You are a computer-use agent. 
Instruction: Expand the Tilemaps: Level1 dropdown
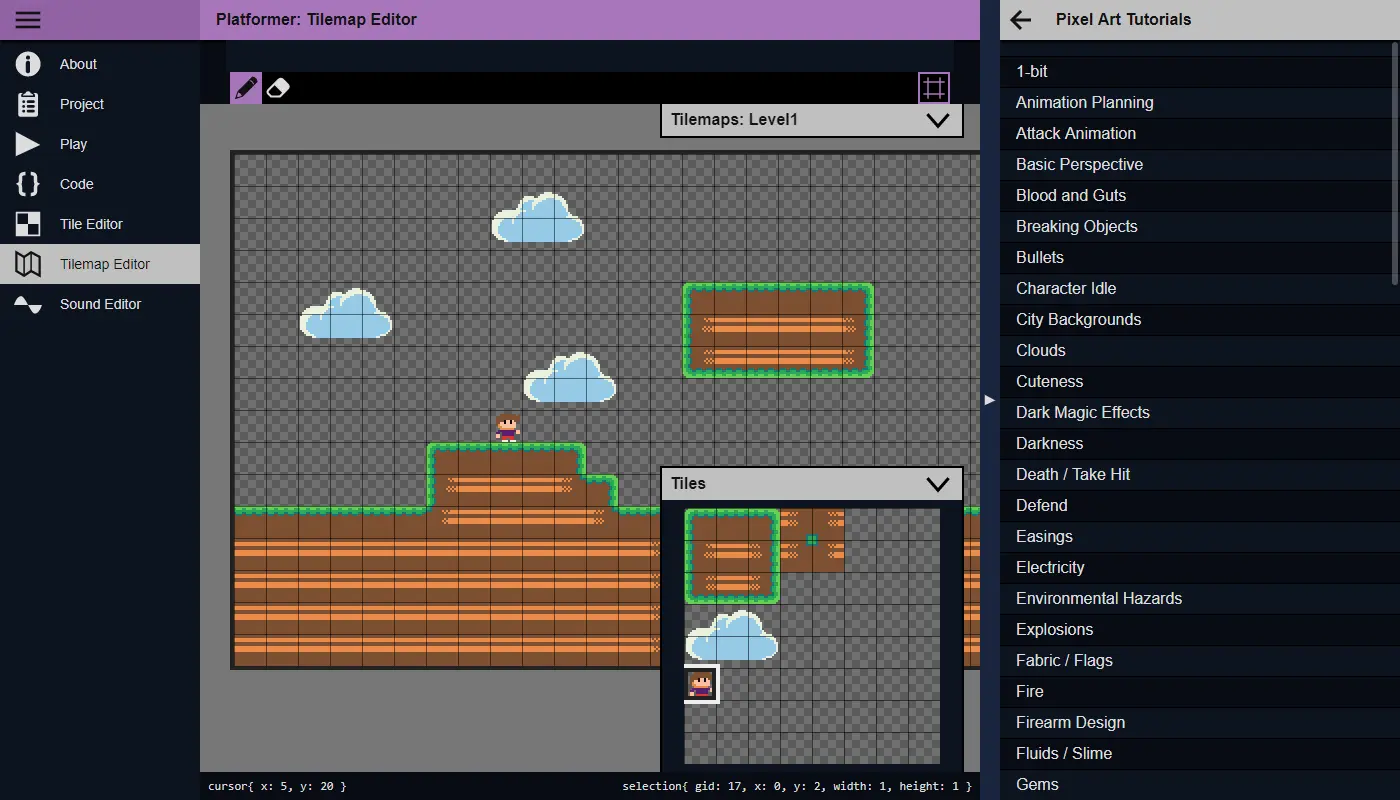click(x=937, y=120)
